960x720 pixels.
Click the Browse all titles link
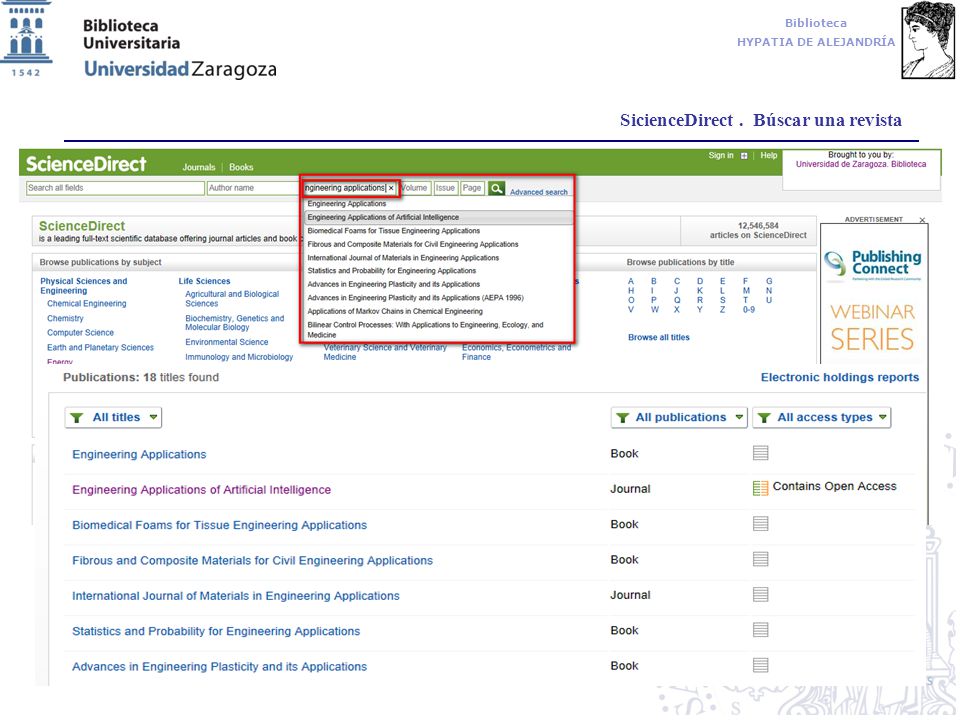(x=659, y=337)
